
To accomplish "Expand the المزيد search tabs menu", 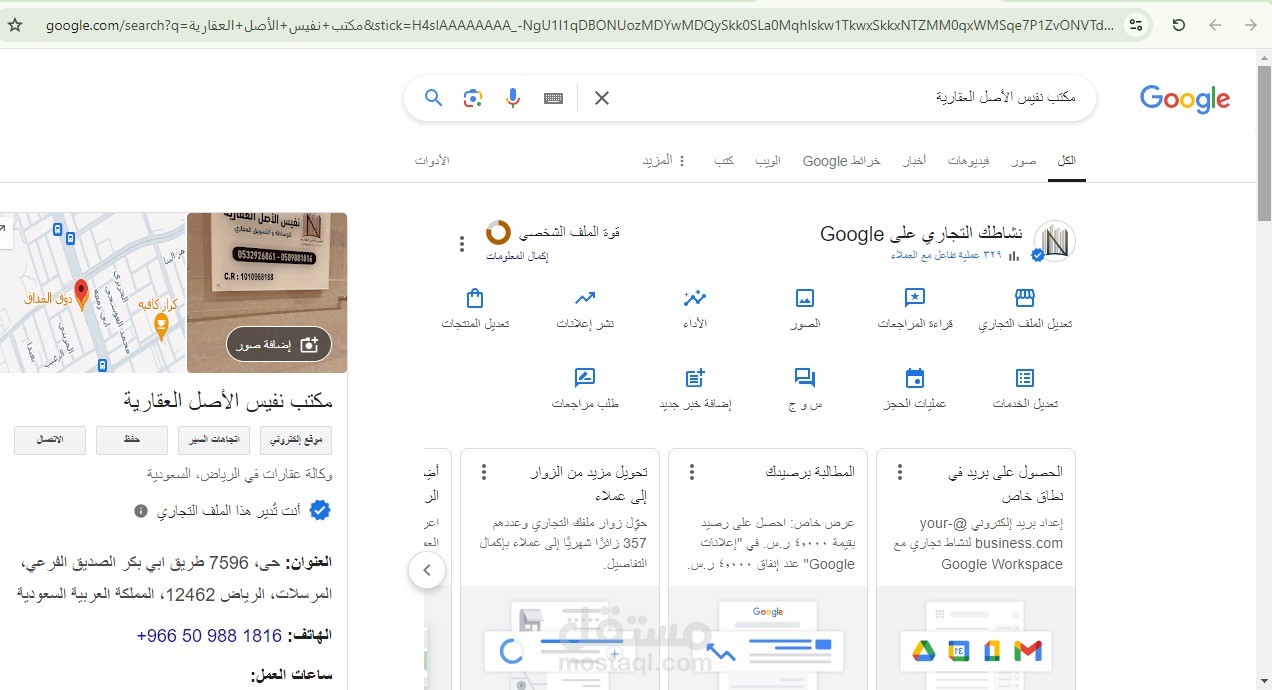I will [664, 161].
